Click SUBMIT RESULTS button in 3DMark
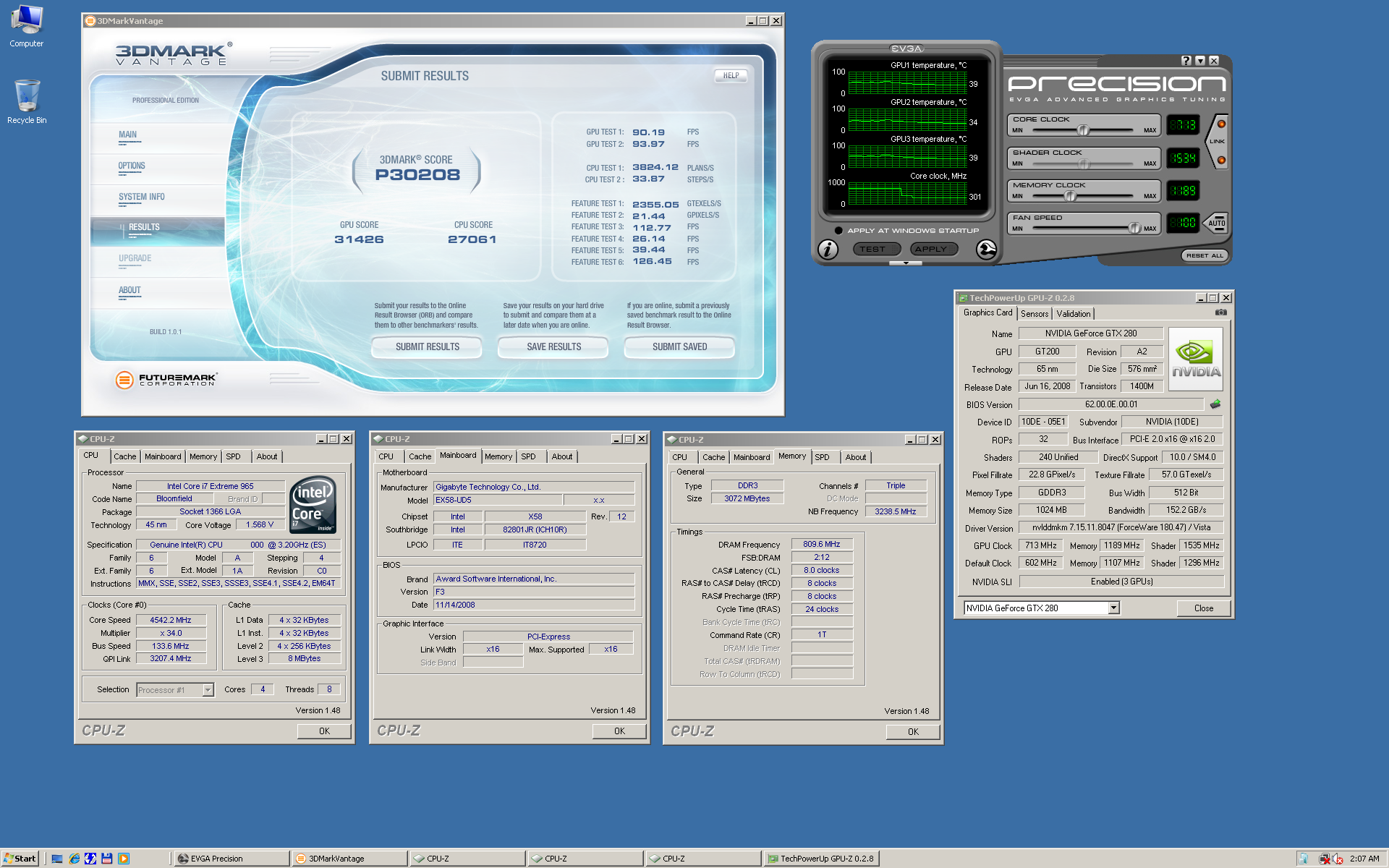The width and height of the screenshot is (1389, 868). [427, 347]
